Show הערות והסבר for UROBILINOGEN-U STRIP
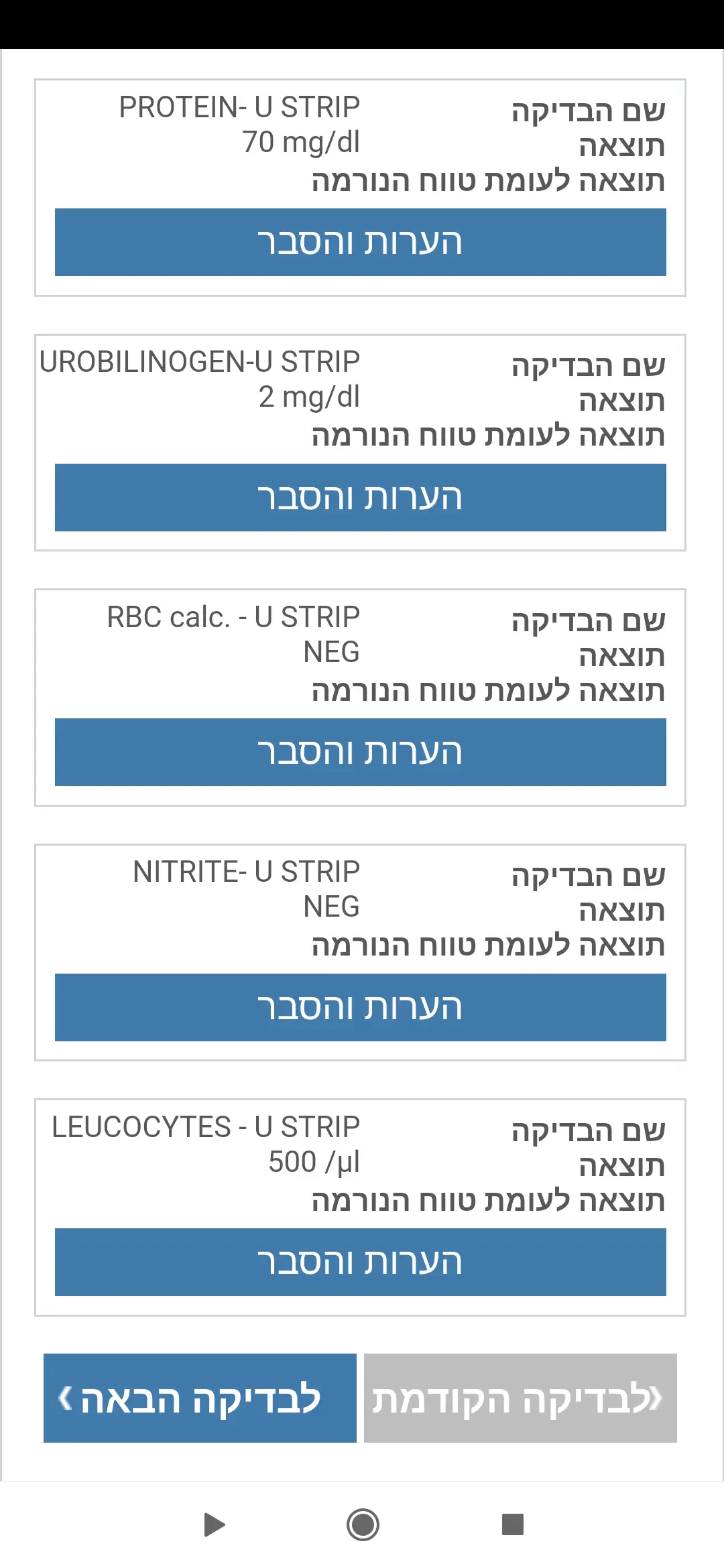This screenshot has height=1568, width=724. (361, 497)
